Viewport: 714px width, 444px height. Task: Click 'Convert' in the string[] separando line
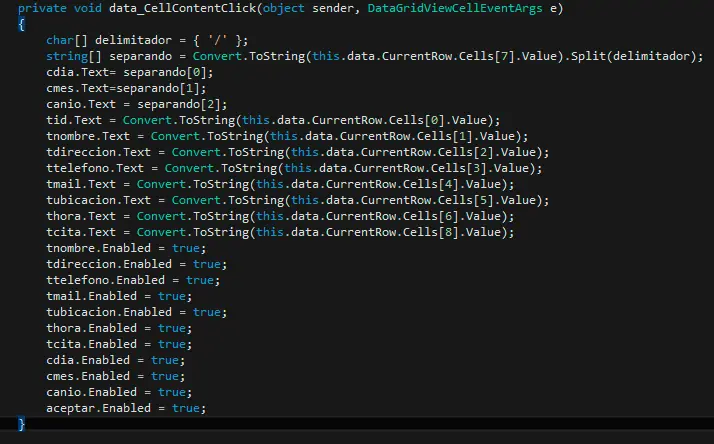tap(217, 56)
